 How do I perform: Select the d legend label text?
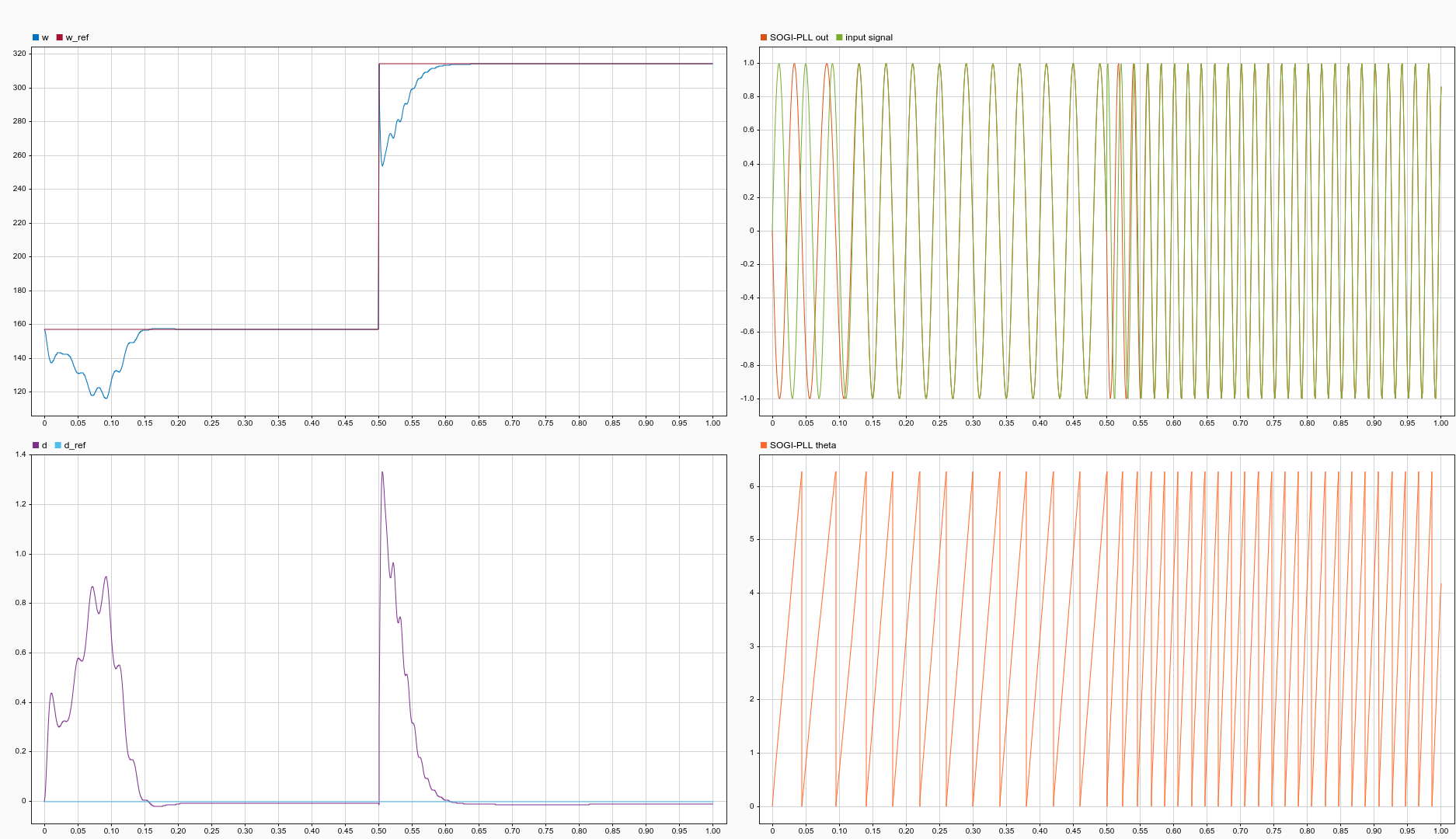[44, 445]
